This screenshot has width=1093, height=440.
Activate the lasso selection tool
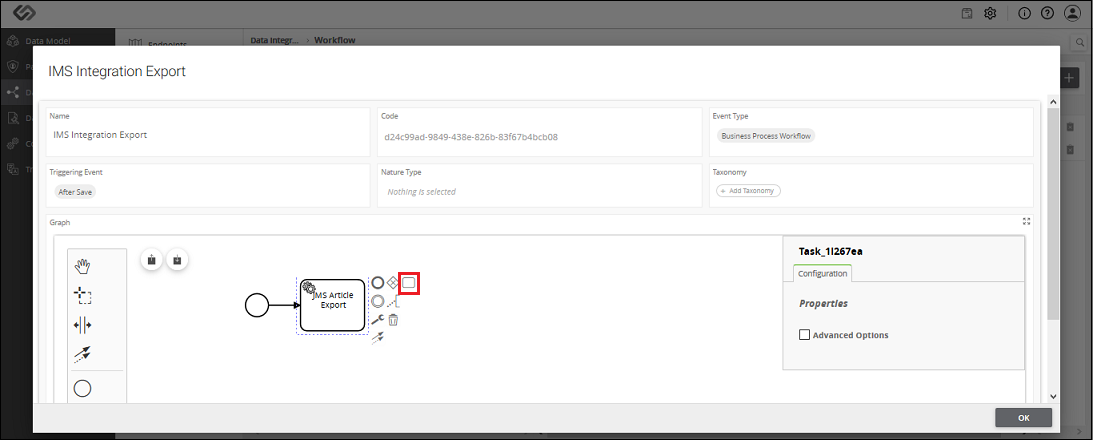point(83,296)
